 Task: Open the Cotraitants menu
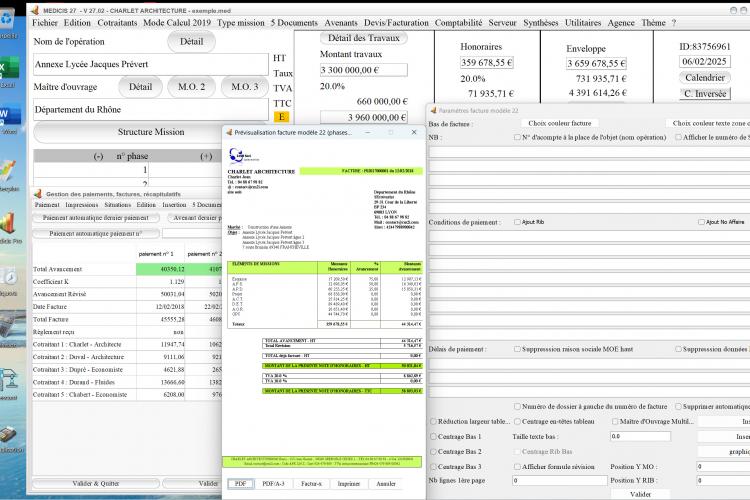coord(117,23)
